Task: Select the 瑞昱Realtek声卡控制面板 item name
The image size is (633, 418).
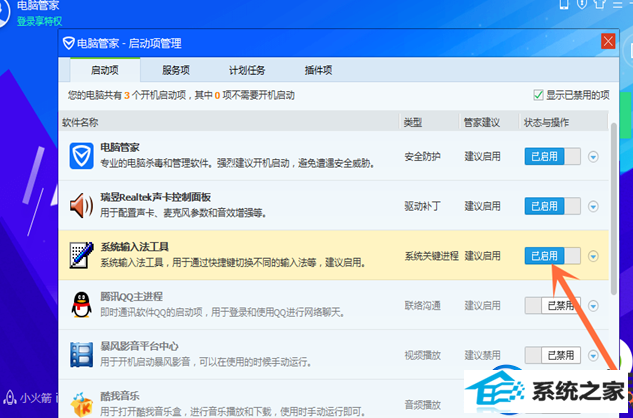Action: [x=155, y=197]
